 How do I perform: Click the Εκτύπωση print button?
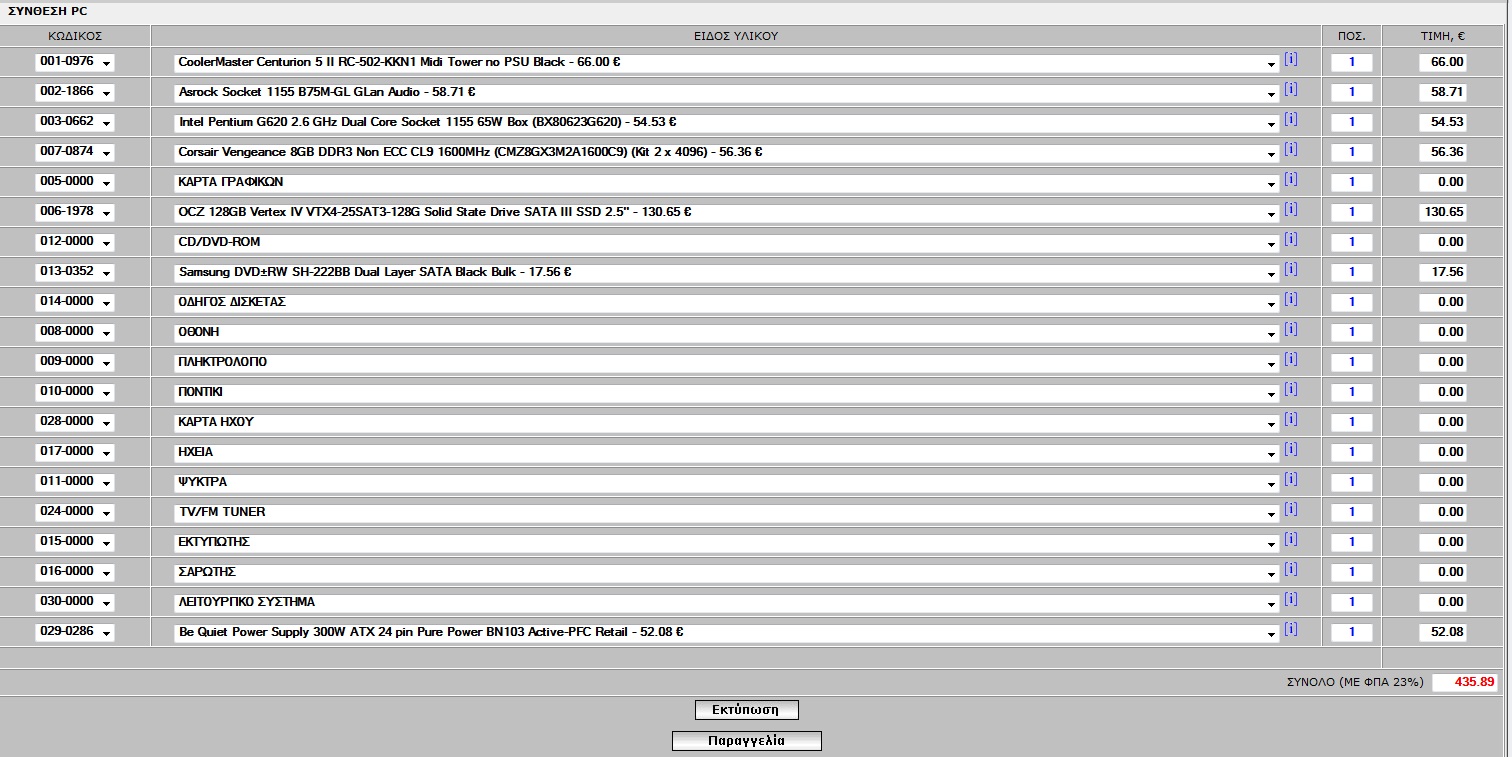coord(747,710)
